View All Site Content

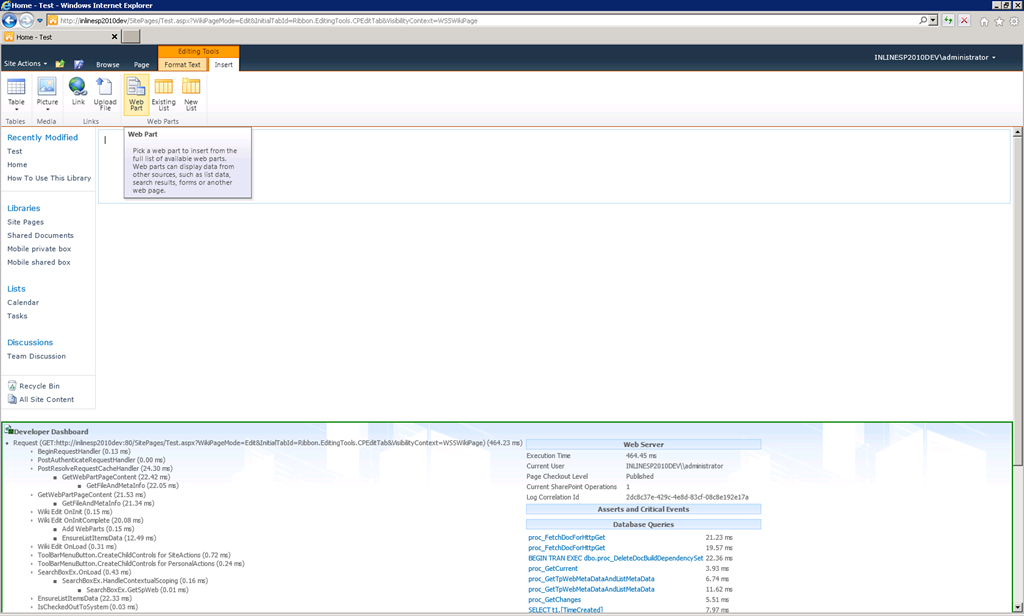pyautogui.click(x=46, y=399)
